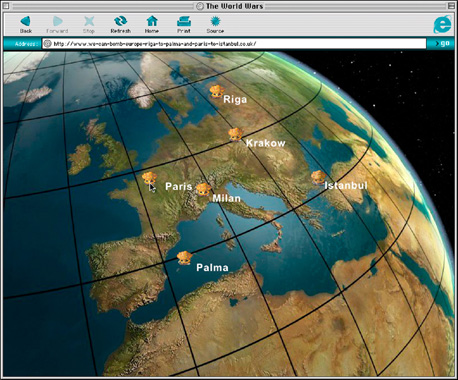The image size is (458, 380).
Task: Click the explosion marker at Krakow
Action: pos(235,135)
